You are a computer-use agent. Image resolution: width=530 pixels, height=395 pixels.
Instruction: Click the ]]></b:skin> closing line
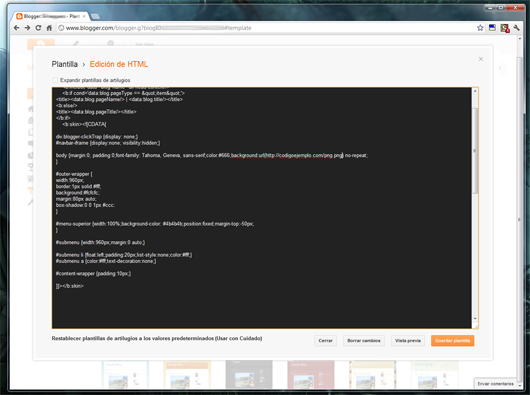70,286
